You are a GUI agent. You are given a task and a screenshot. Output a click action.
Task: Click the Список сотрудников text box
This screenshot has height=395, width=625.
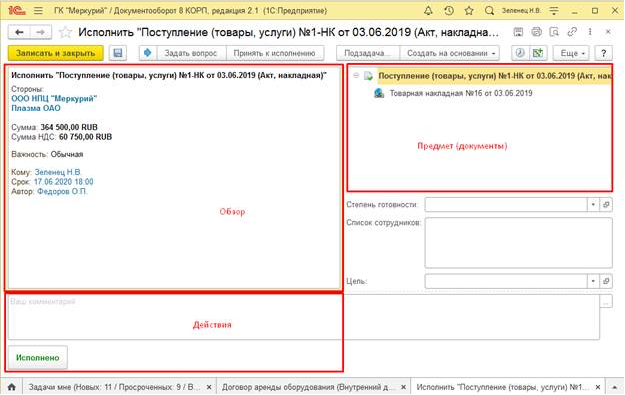pyautogui.click(x=519, y=243)
